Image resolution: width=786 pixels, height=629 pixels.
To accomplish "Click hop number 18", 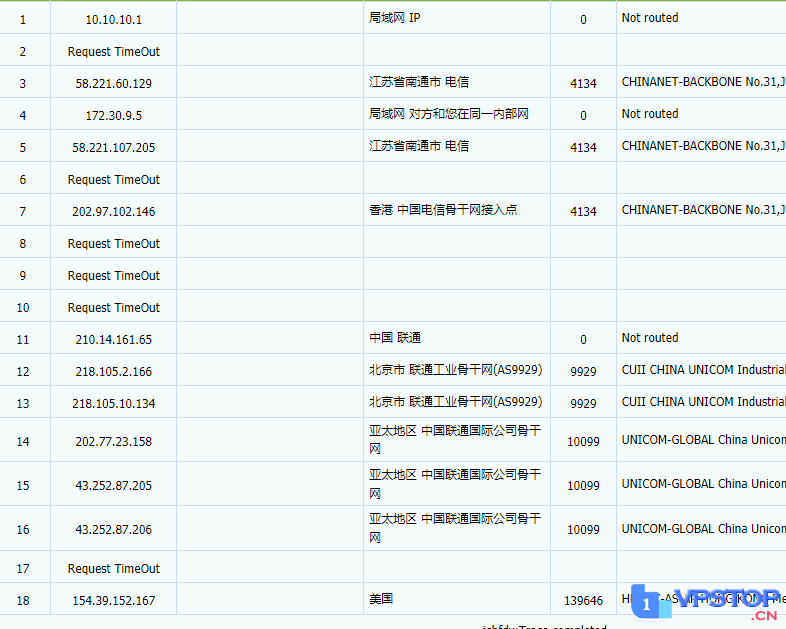I will coord(23,601).
